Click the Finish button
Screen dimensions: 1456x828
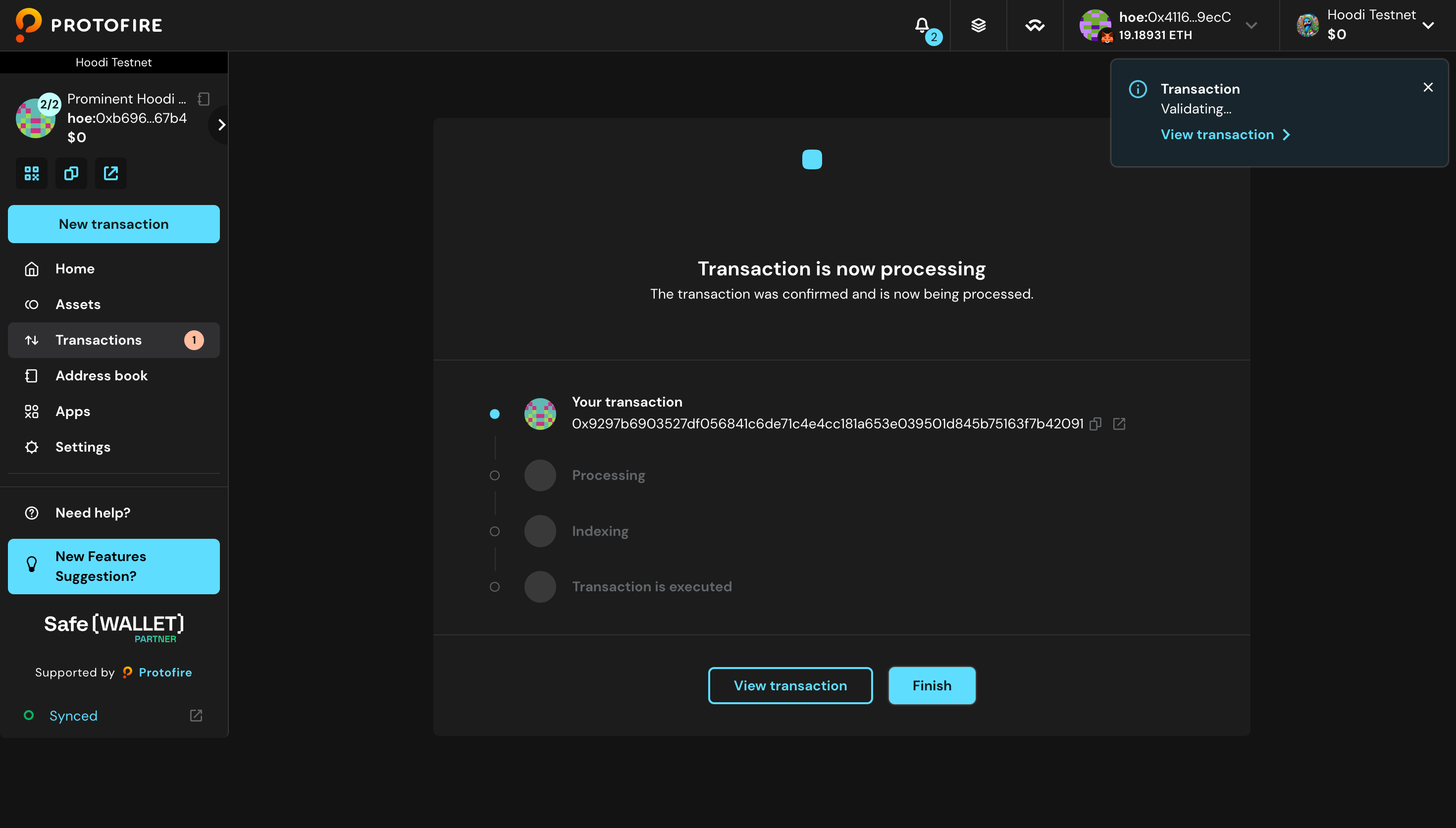[x=931, y=685]
